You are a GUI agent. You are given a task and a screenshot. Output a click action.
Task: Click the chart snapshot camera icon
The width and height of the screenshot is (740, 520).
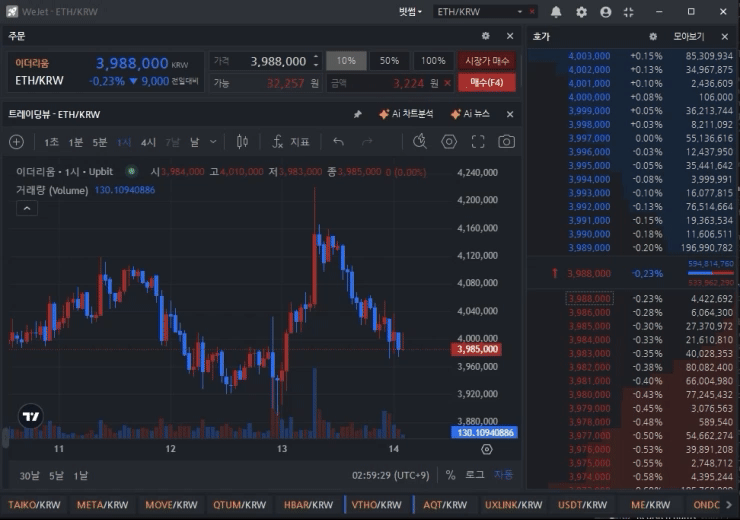pyautogui.click(x=507, y=142)
